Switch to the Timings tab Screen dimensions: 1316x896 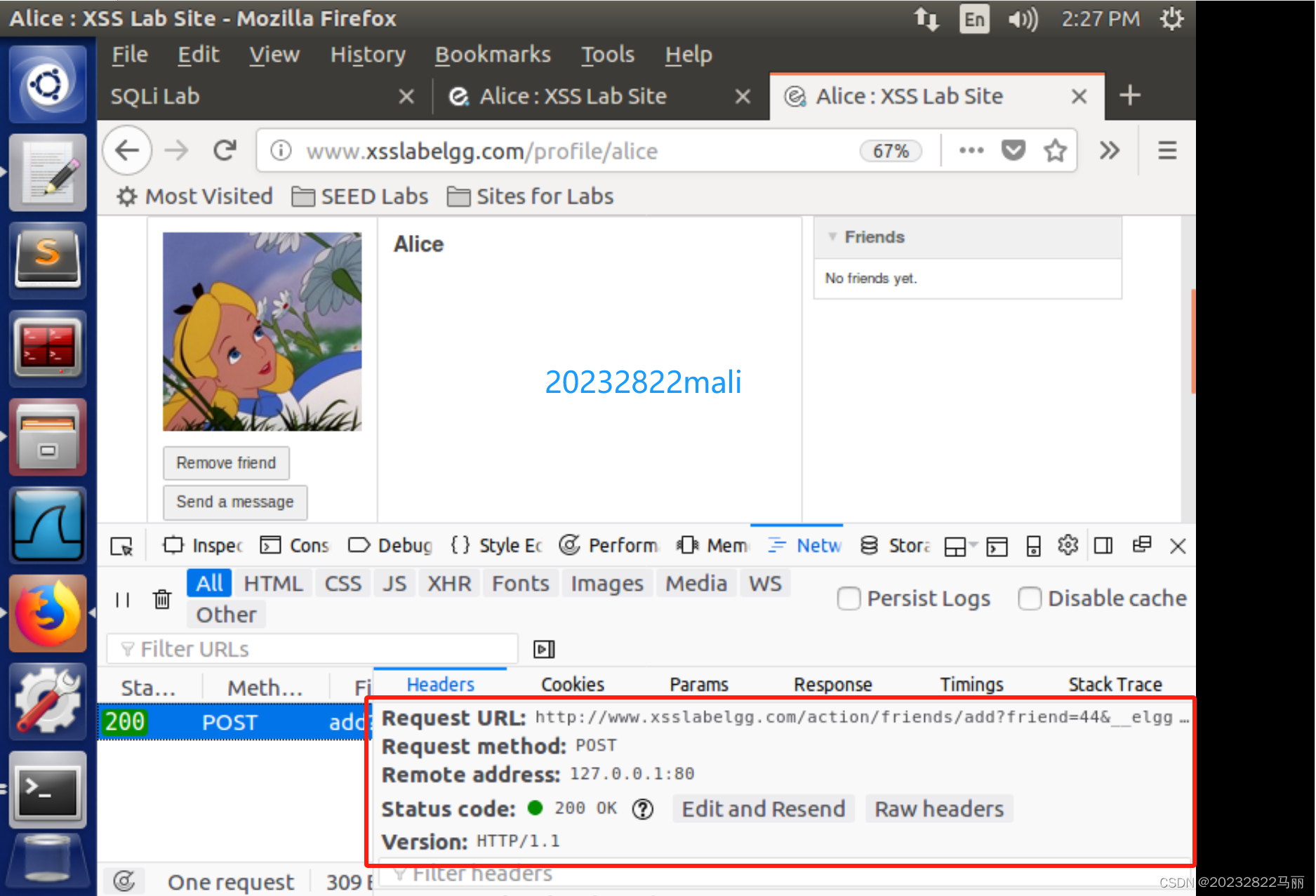972,684
